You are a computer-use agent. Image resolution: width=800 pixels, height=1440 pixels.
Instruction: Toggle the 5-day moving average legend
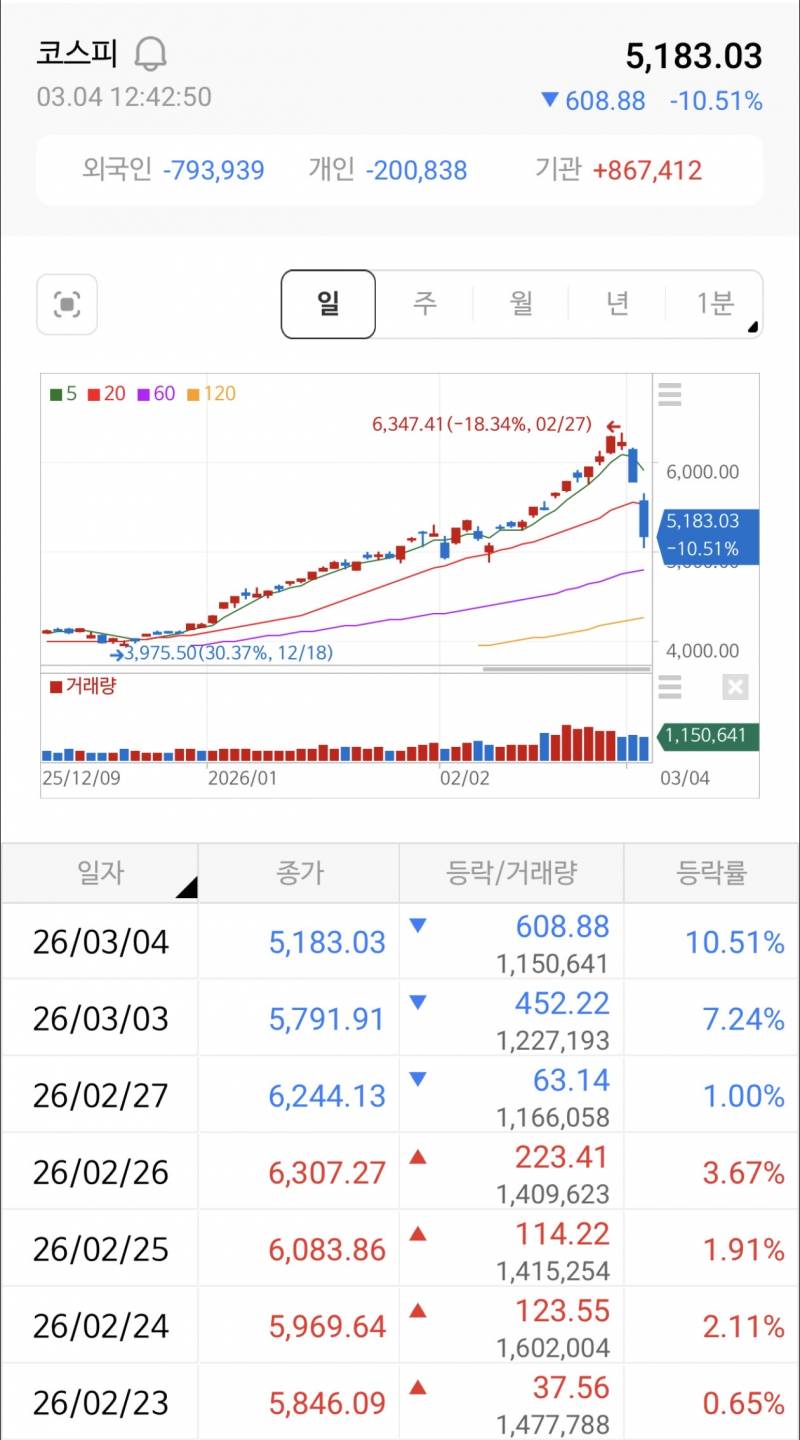(x=64, y=394)
